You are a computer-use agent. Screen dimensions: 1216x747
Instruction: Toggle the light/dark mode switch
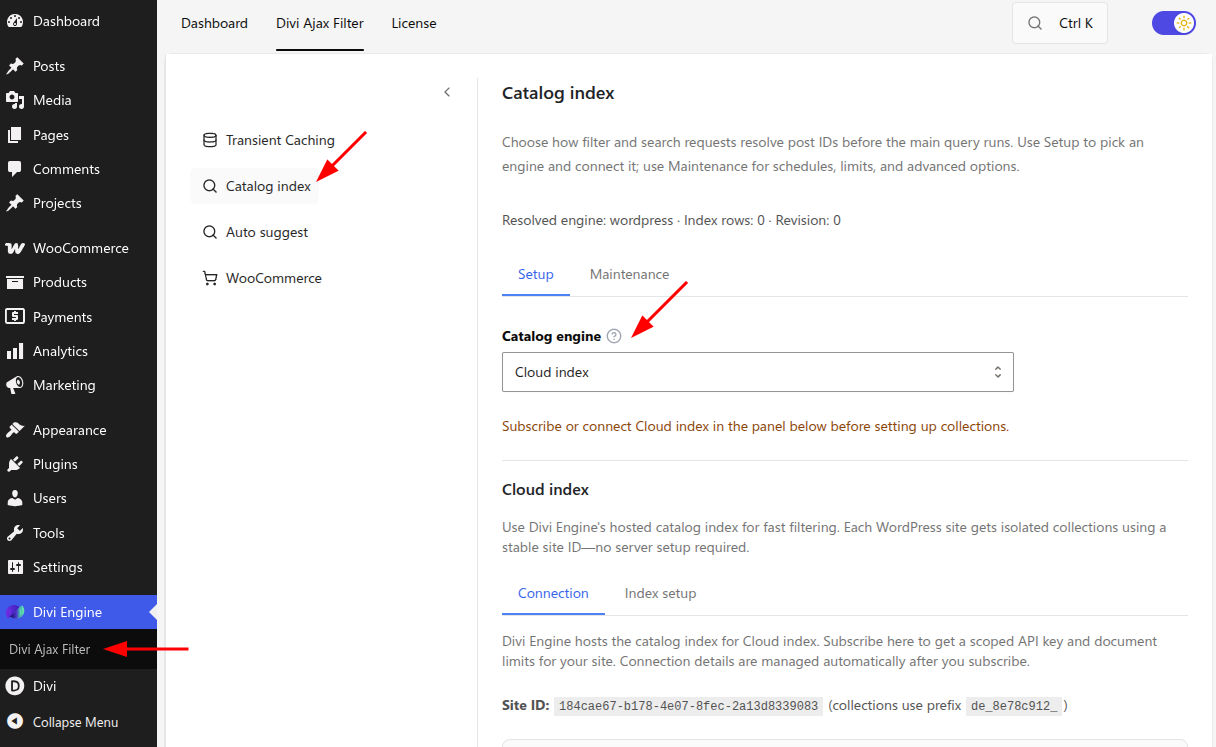[x=1174, y=23]
